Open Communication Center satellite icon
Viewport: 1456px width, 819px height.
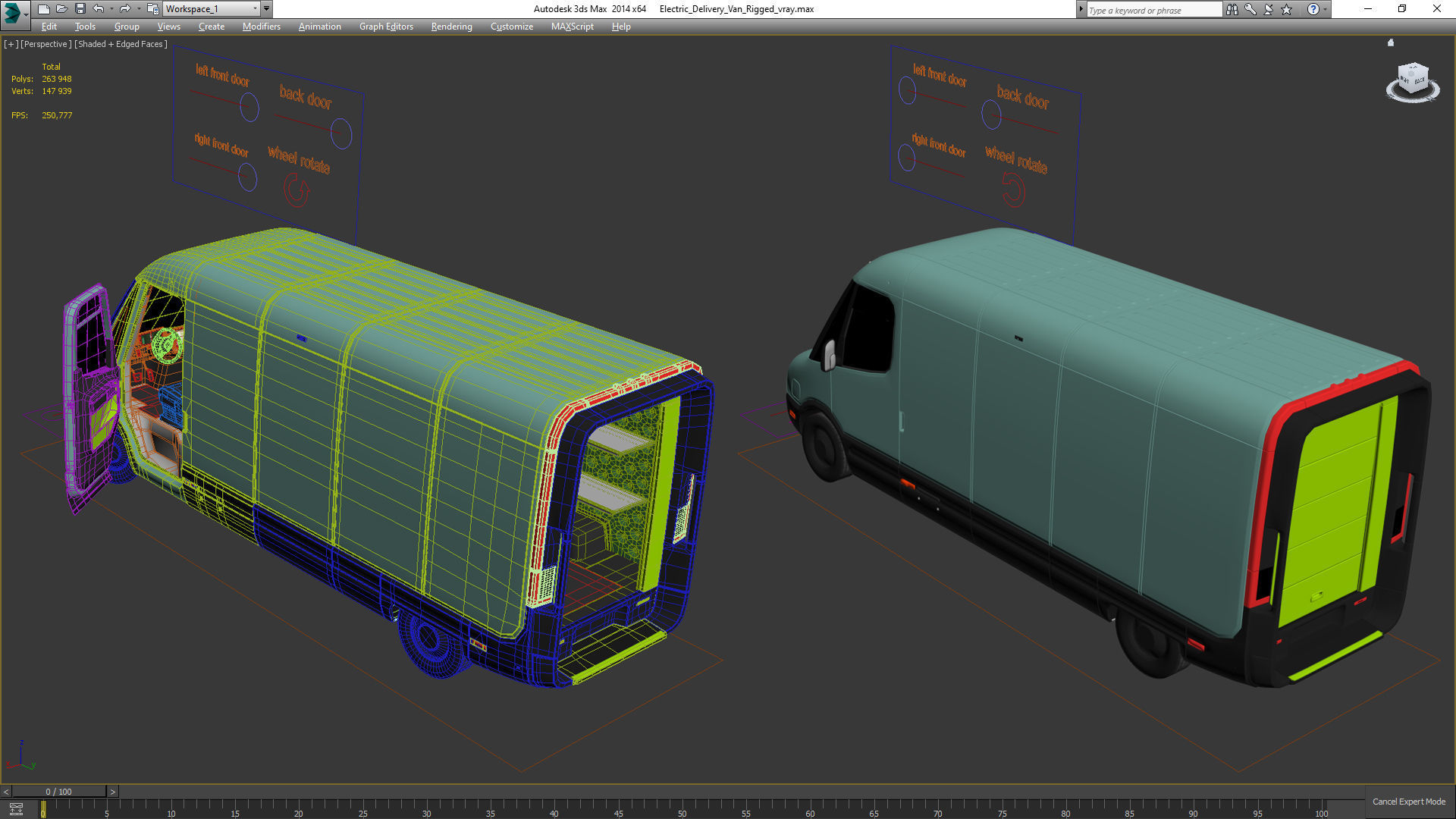tap(1268, 9)
